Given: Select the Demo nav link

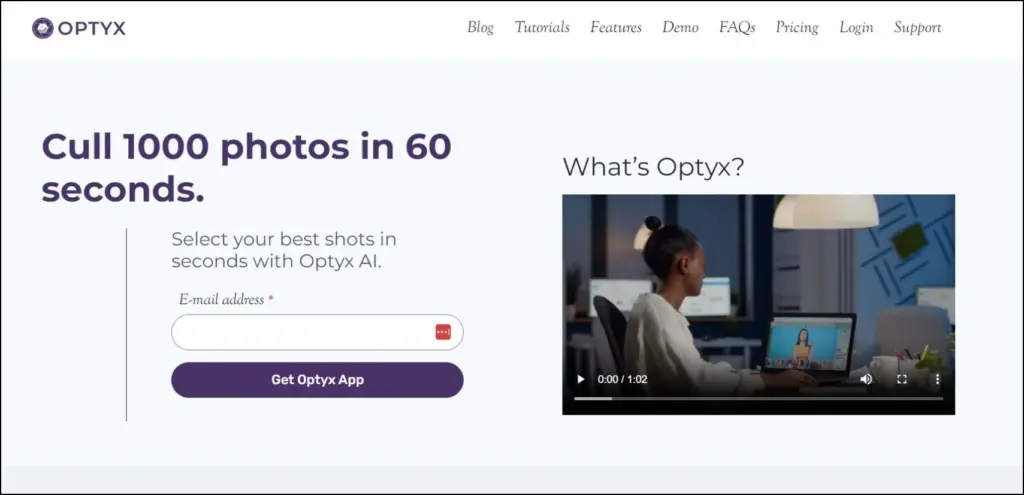Looking at the screenshot, I should pyautogui.click(x=680, y=28).
